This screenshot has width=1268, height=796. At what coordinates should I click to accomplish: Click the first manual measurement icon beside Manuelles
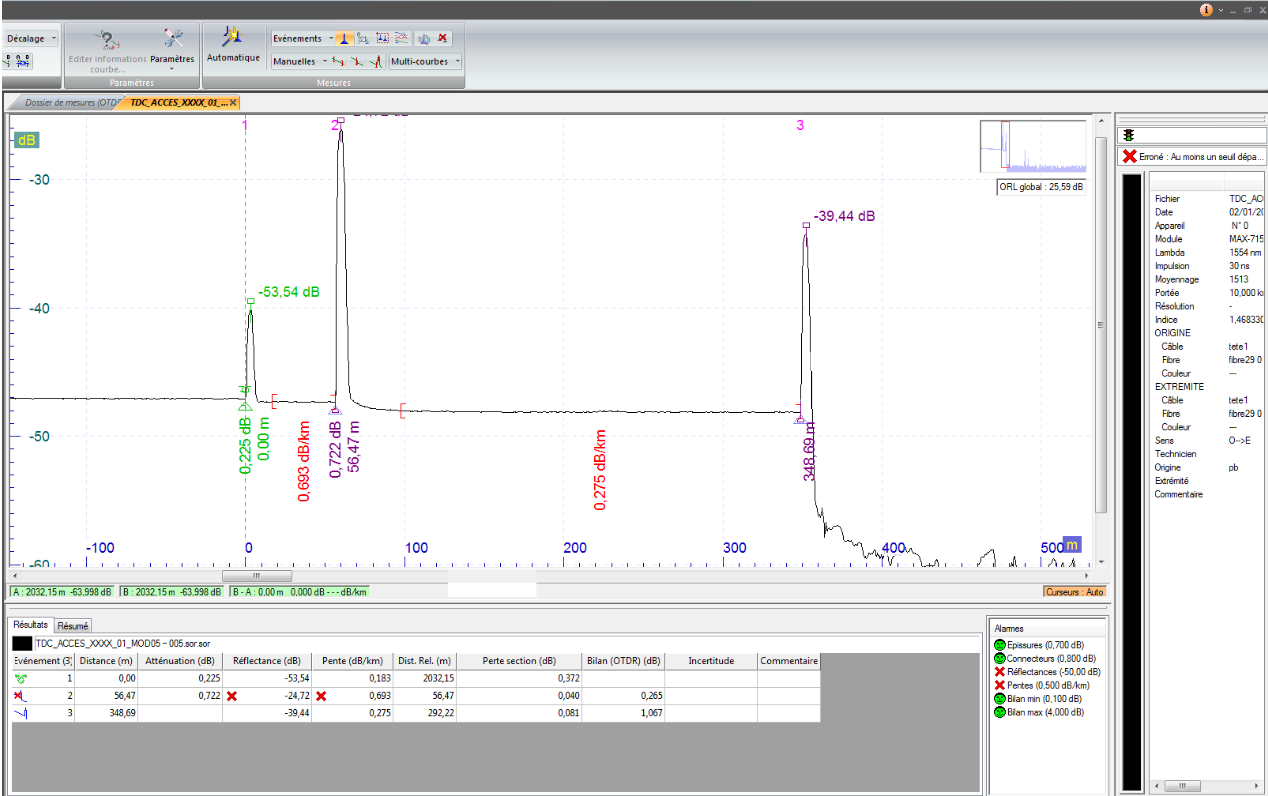[x=338, y=61]
